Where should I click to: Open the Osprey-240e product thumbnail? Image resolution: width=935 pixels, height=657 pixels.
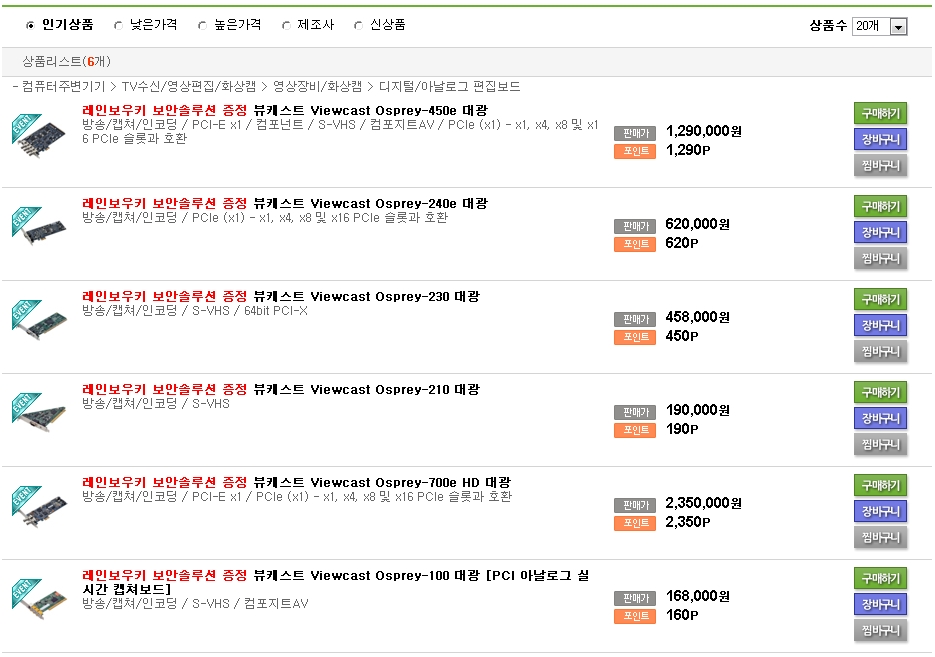[39, 227]
